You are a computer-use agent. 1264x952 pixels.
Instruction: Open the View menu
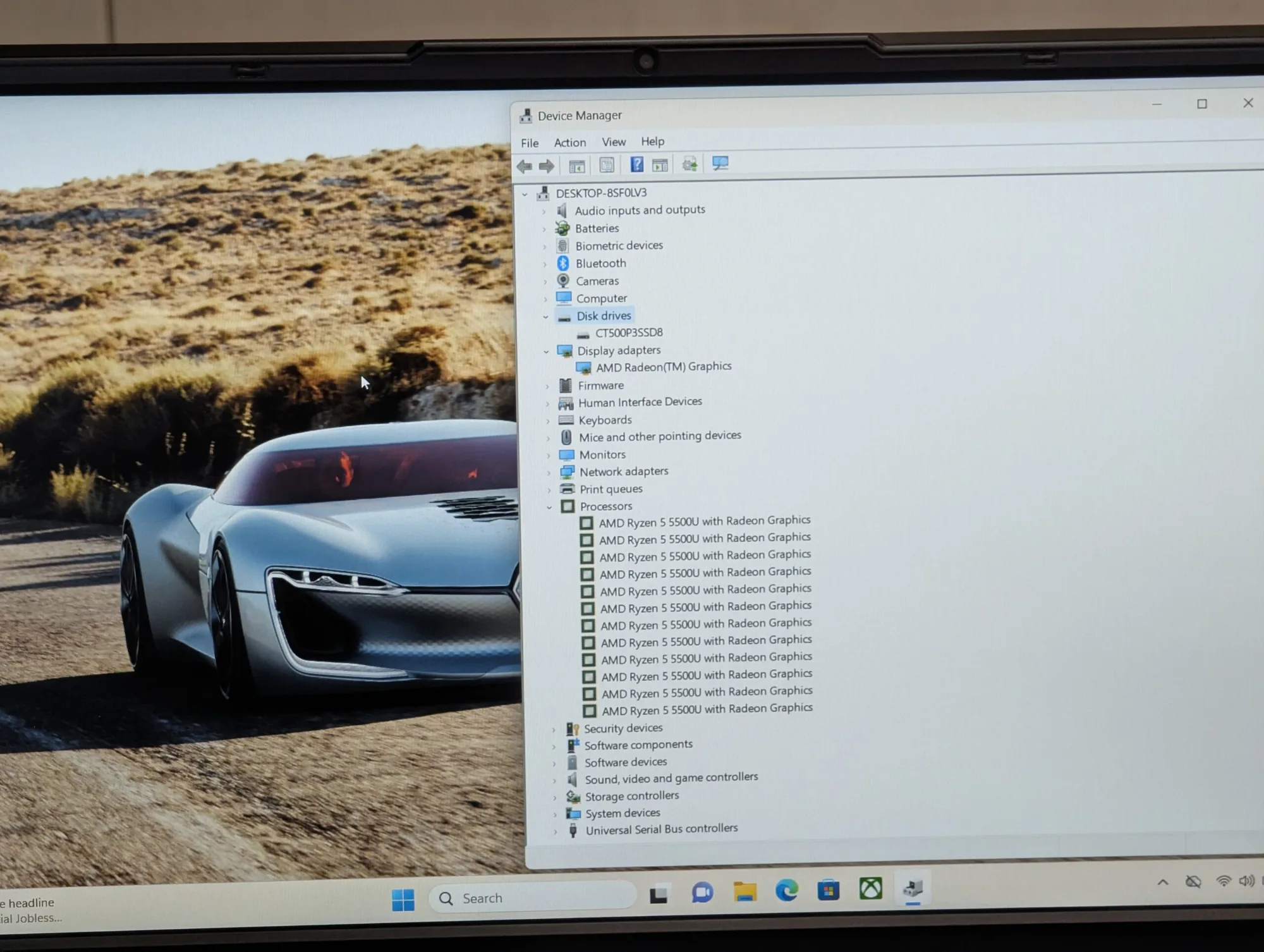pyautogui.click(x=614, y=142)
